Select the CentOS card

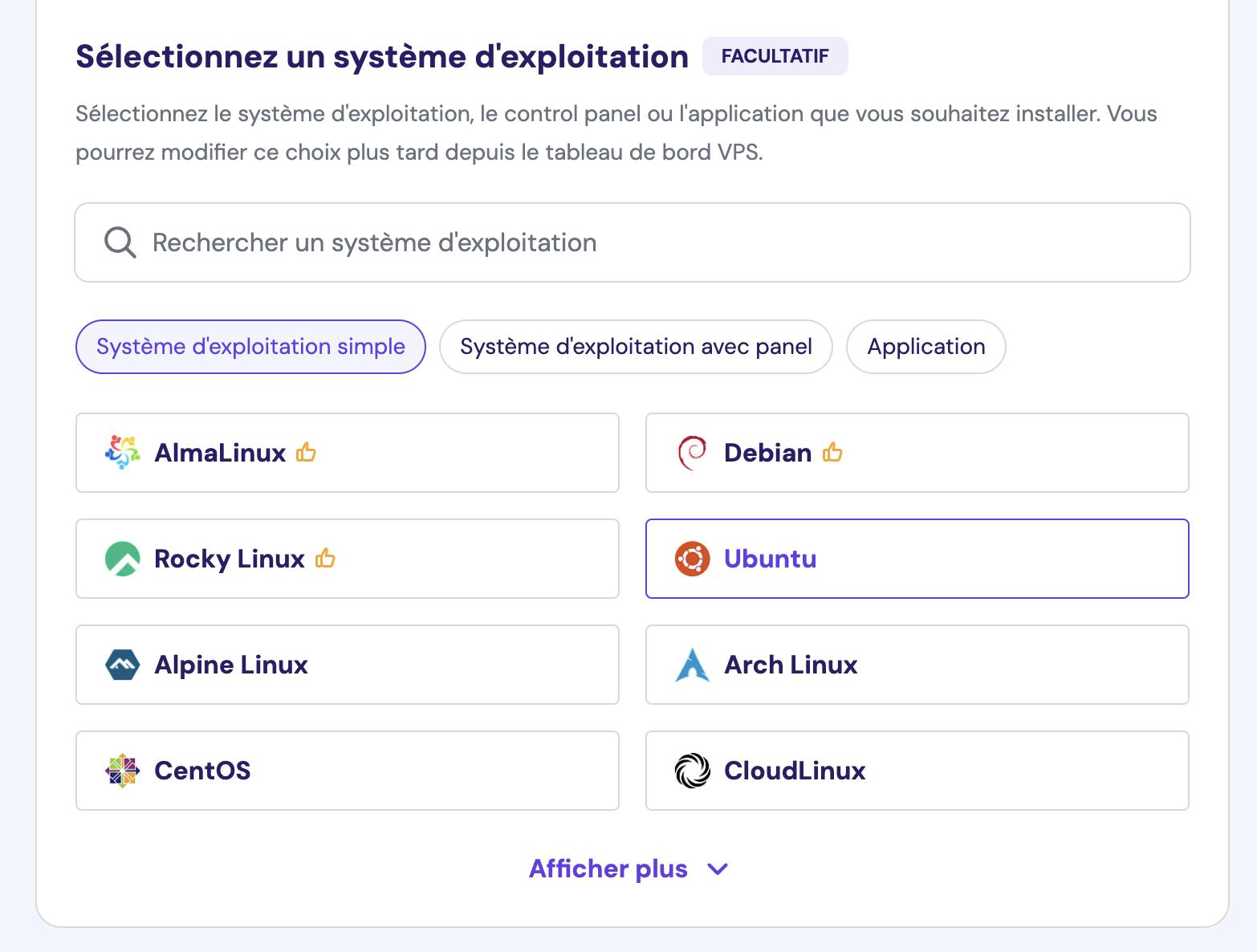pos(348,771)
